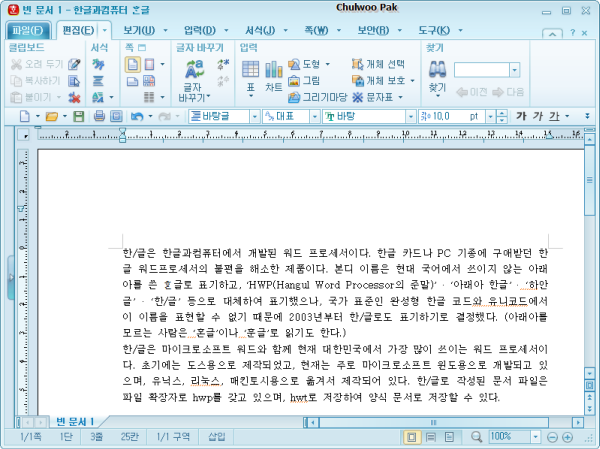Click the 다음 next search button
Screen dimensions: 600x449
coord(508,92)
